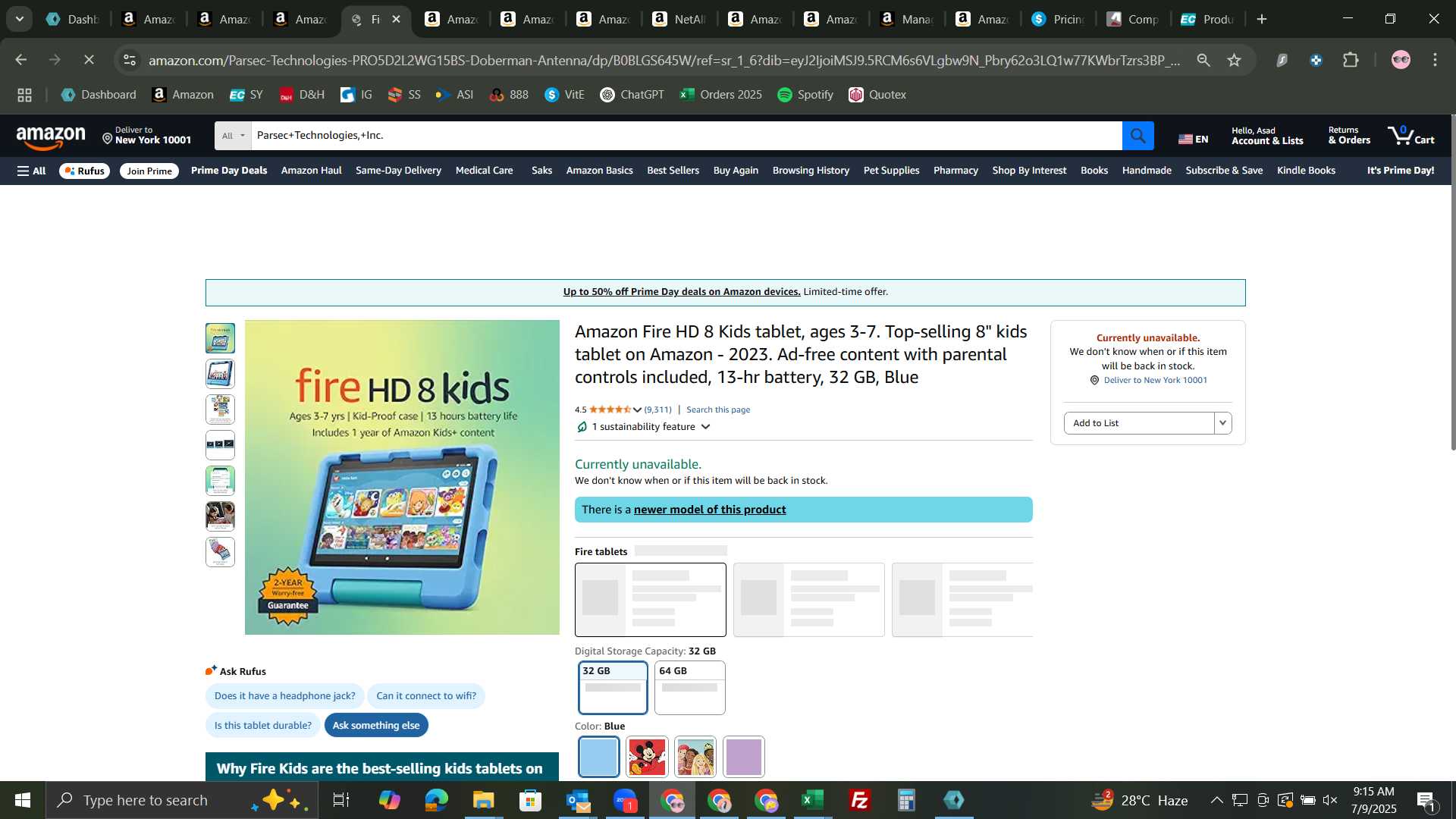
Task: Click page zoom magnifier in address bar
Action: click(1203, 60)
